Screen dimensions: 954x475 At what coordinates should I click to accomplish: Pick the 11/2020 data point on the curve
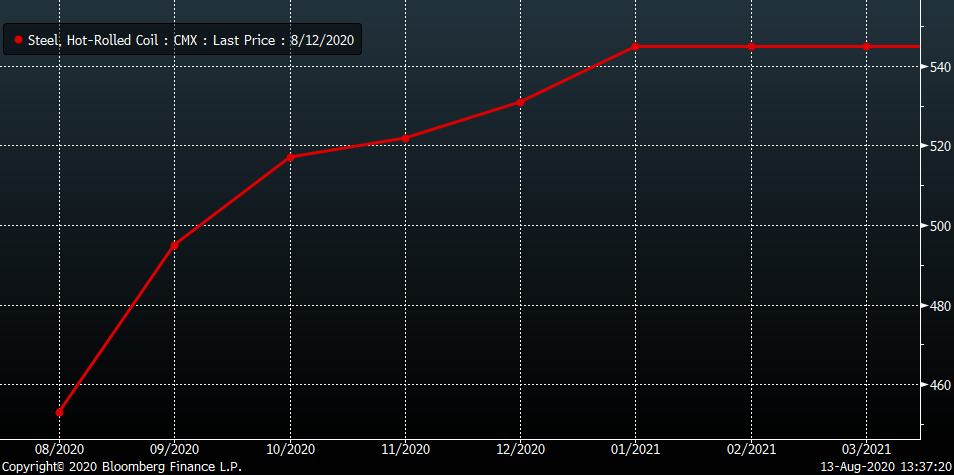[405, 138]
